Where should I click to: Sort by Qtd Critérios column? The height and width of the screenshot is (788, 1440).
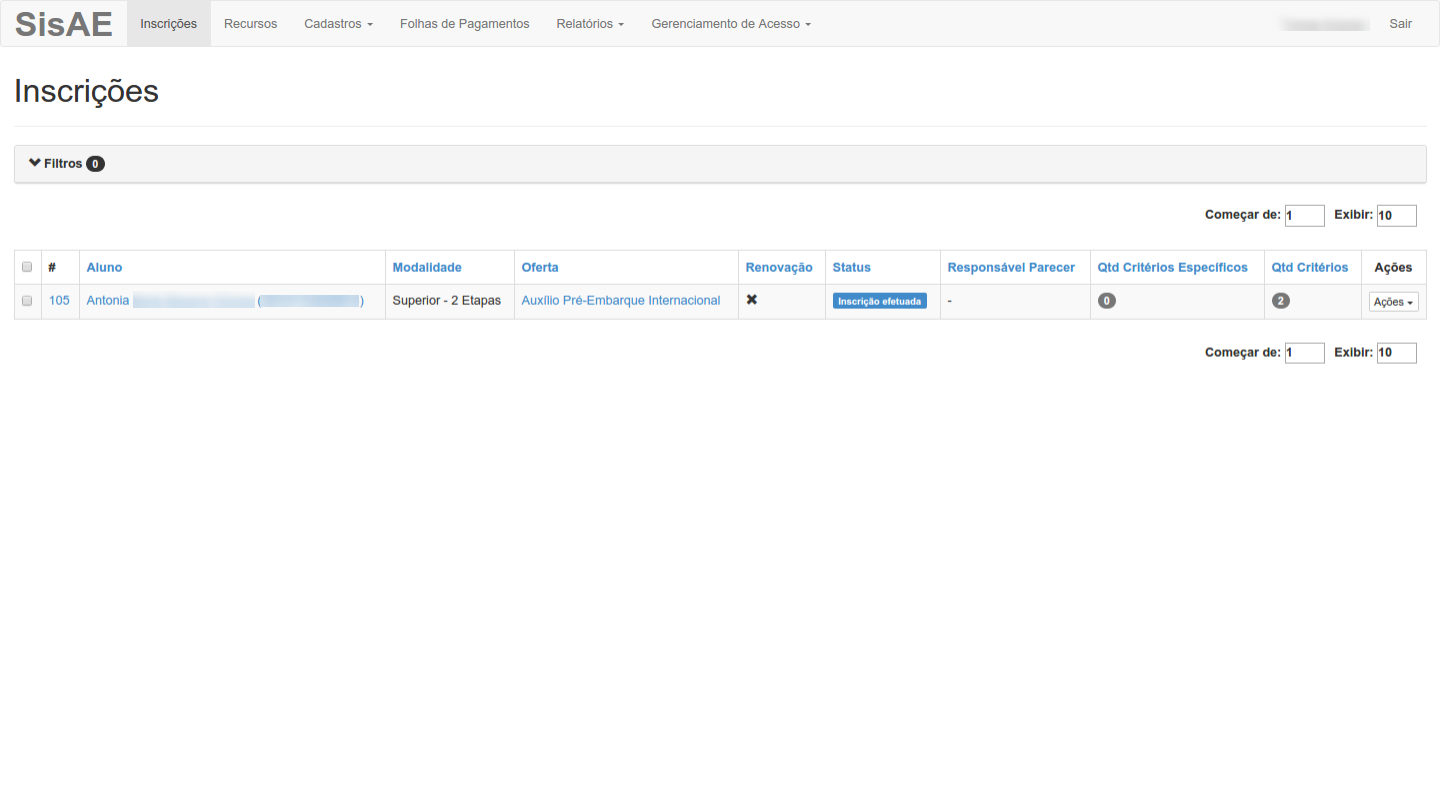(1310, 267)
